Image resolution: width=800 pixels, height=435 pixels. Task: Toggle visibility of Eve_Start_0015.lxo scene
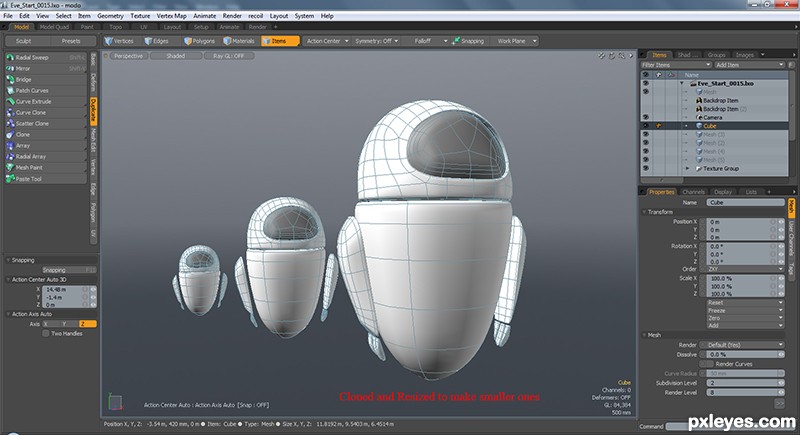coord(645,83)
